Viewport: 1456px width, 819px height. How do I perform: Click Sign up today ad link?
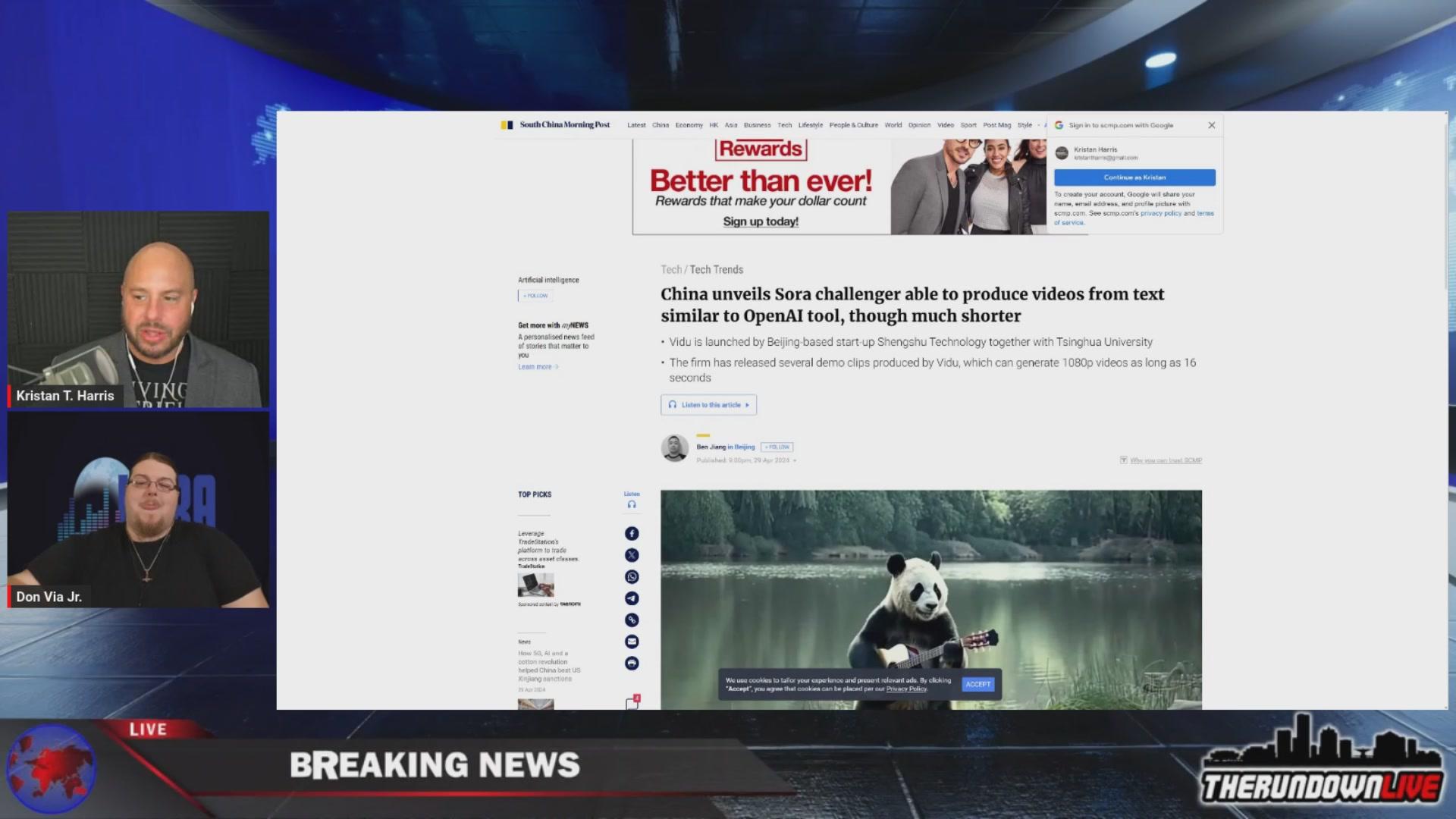pyautogui.click(x=760, y=221)
